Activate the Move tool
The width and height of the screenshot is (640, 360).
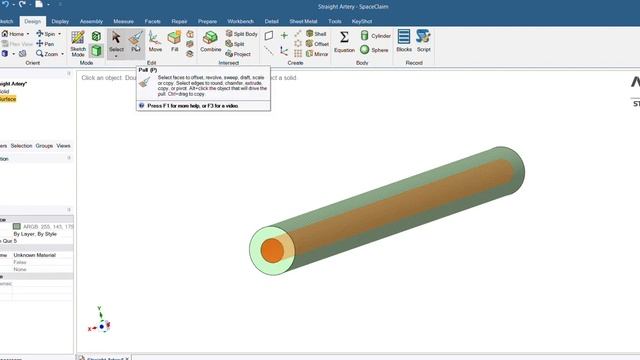coord(155,41)
